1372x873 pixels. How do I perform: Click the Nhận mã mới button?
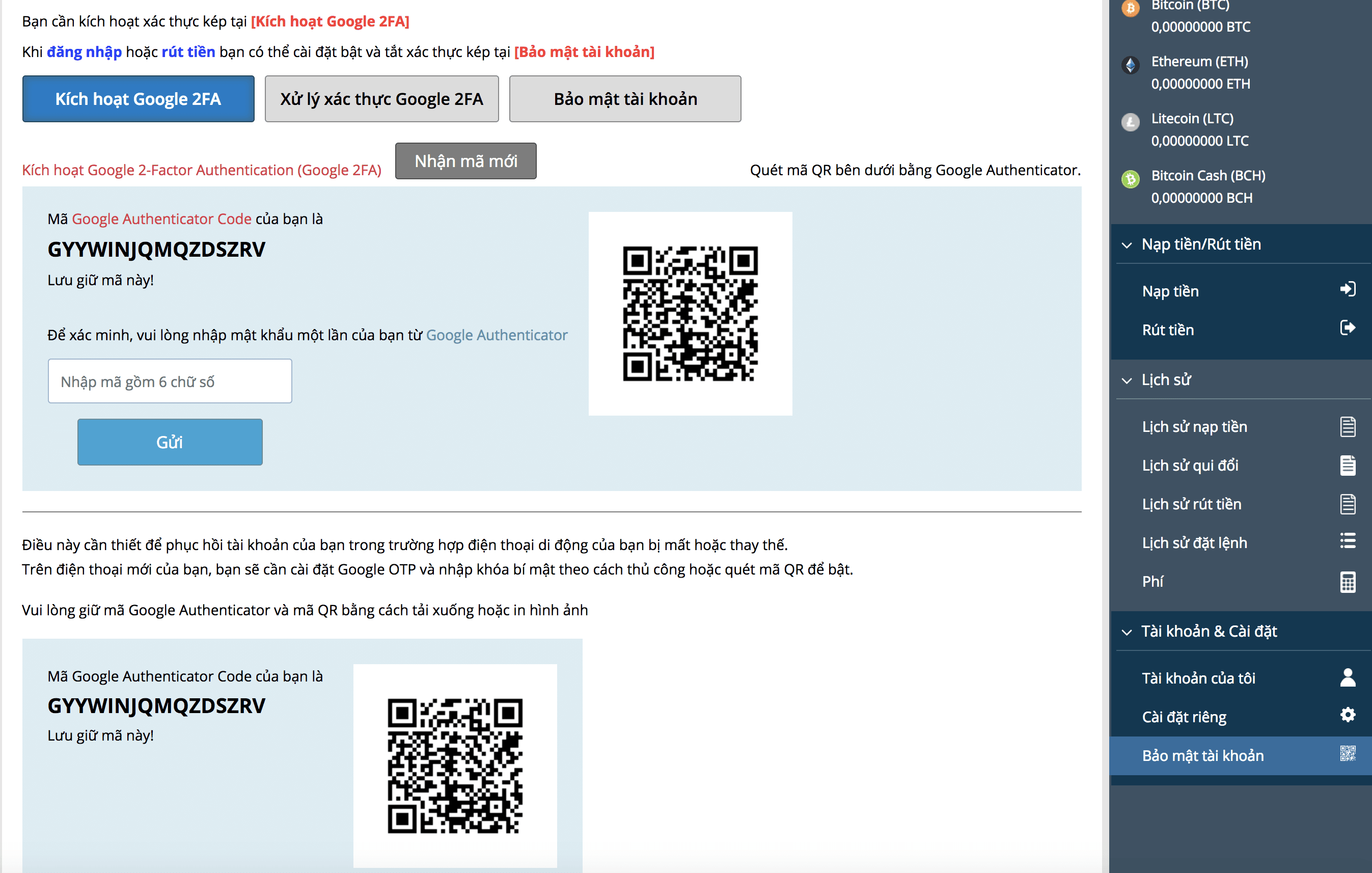(x=465, y=161)
